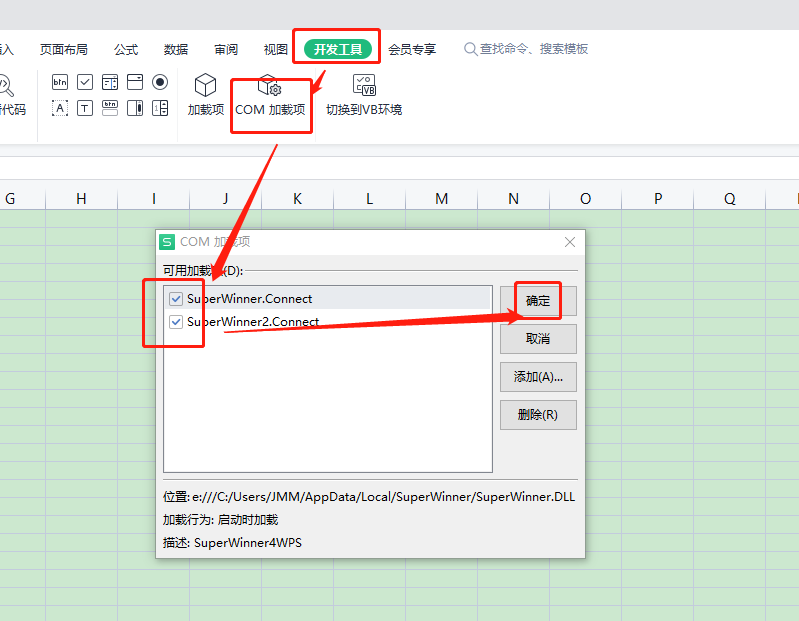Image resolution: width=799 pixels, height=621 pixels.
Task: Select column P header
Action: (x=658, y=199)
